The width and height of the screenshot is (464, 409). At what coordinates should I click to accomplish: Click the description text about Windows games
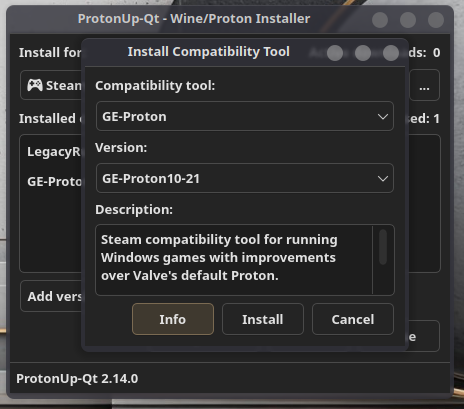[219, 258]
